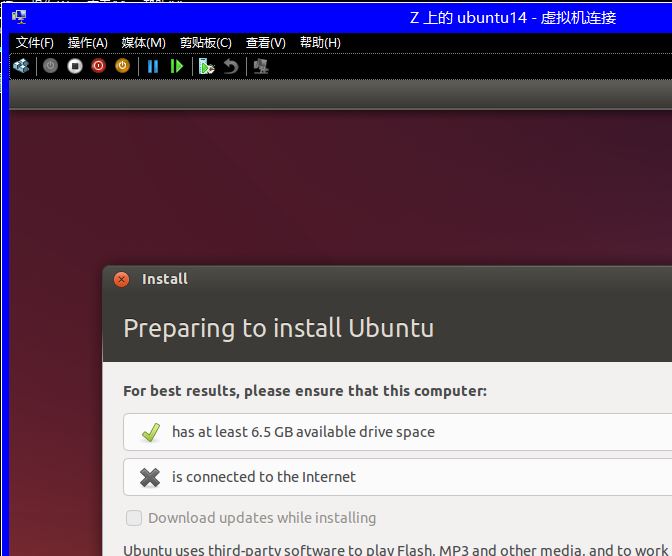Click 'has at least 6.5 GB available drive space'
Screen dimensions: 672x556
(303, 432)
